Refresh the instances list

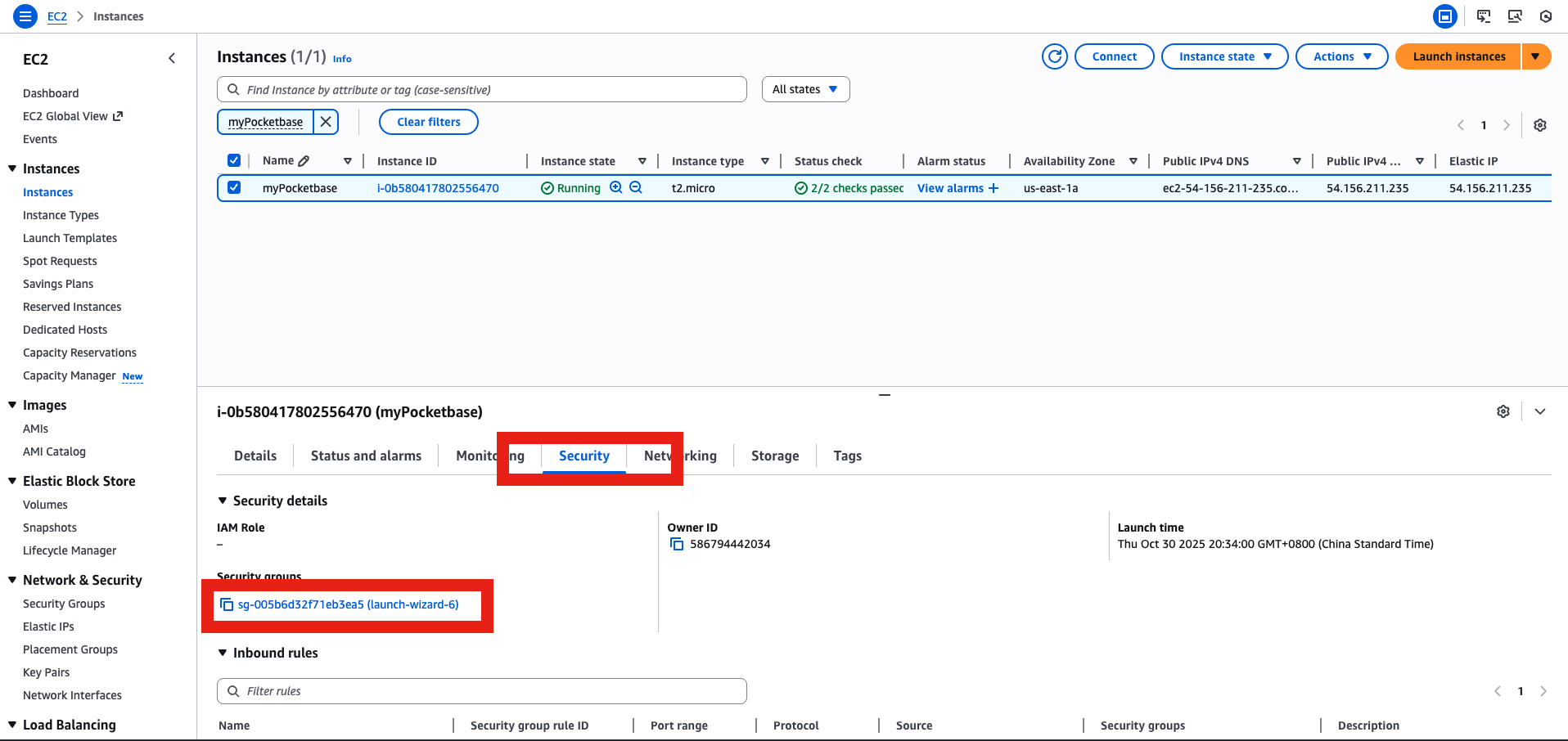[1054, 56]
